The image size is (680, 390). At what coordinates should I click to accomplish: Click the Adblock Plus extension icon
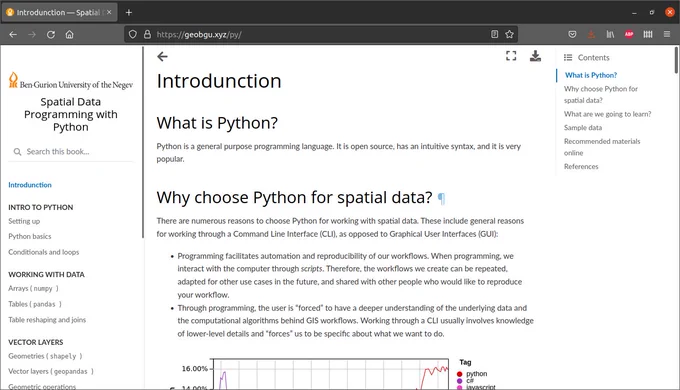tap(629, 34)
